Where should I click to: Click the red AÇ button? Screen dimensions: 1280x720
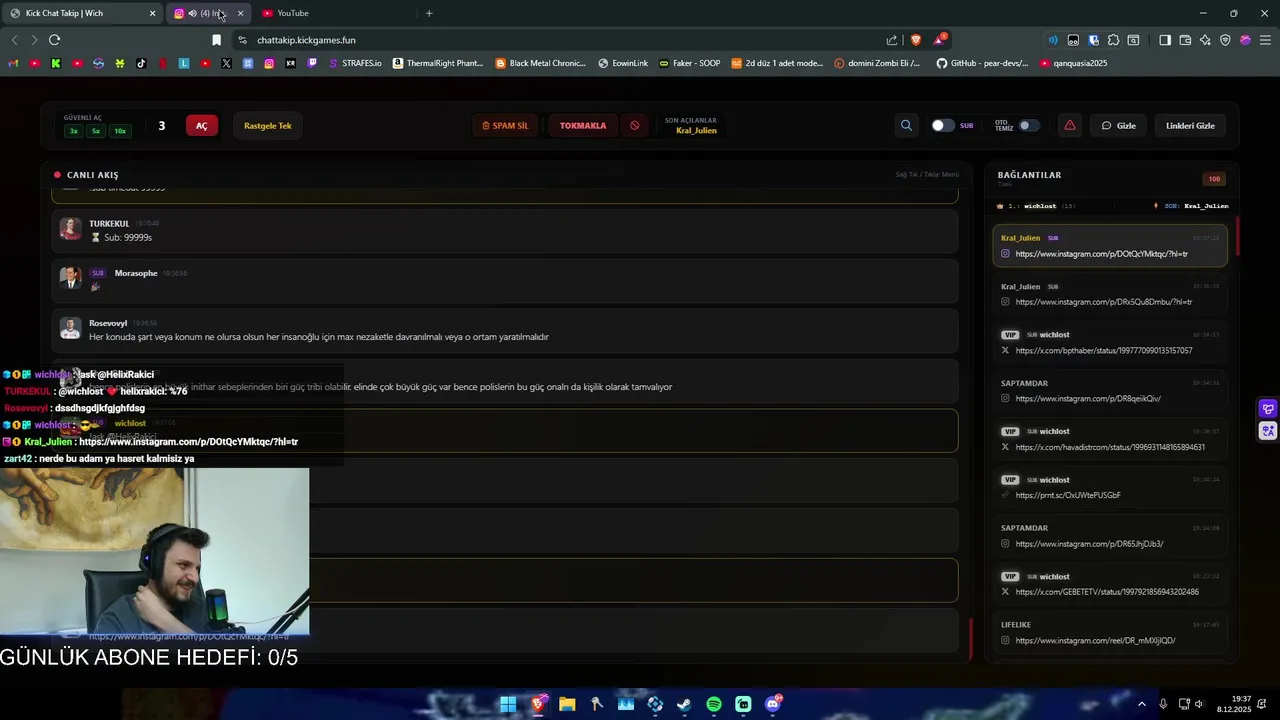click(201, 126)
